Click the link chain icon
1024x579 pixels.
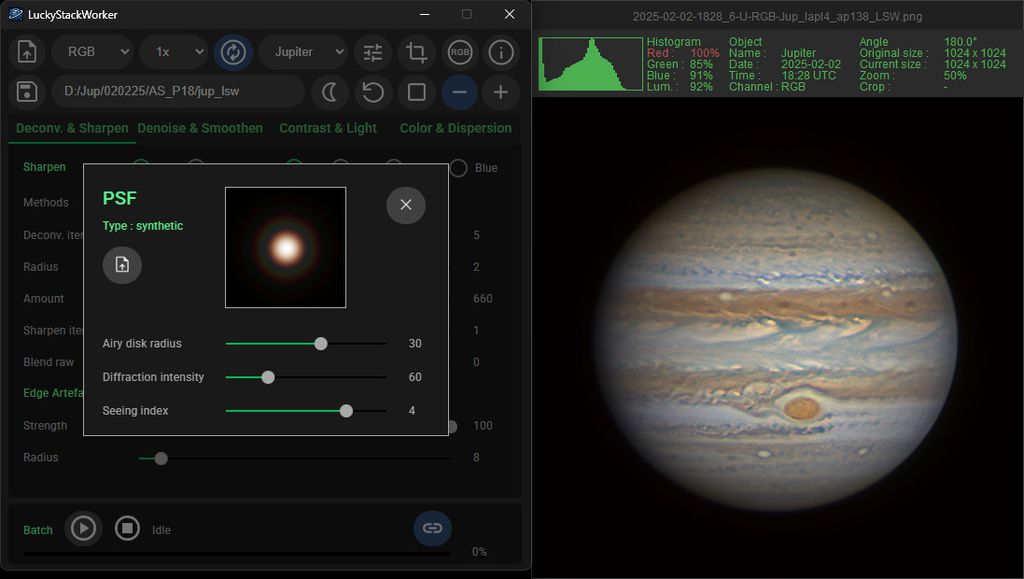click(x=432, y=528)
